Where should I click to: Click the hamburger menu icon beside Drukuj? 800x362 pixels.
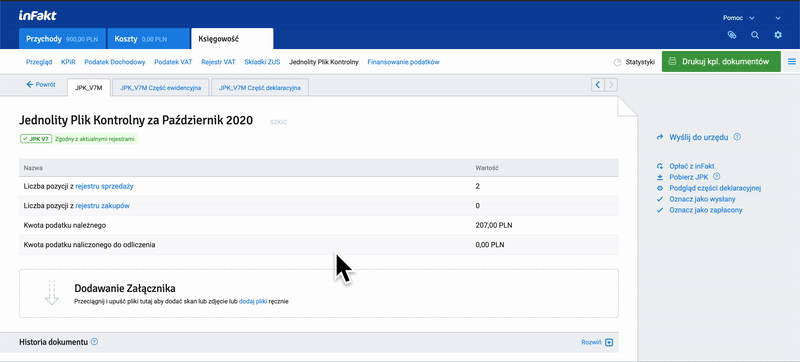[x=792, y=62]
